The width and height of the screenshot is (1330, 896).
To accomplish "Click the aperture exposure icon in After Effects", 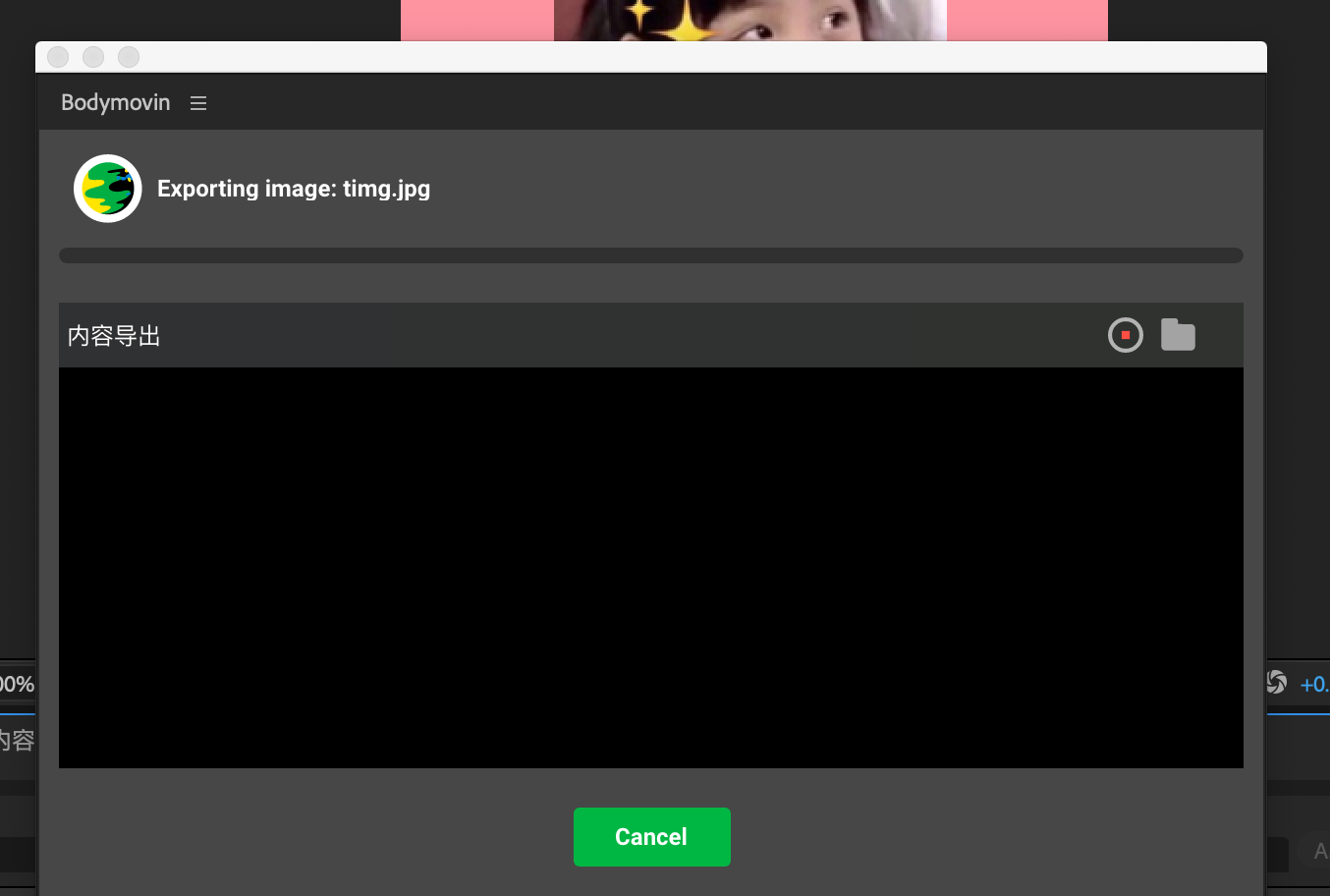I will (1277, 683).
